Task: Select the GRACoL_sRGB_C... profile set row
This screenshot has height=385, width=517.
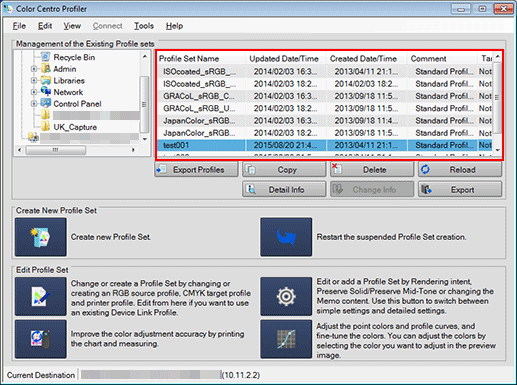Action: (x=324, y=96)
